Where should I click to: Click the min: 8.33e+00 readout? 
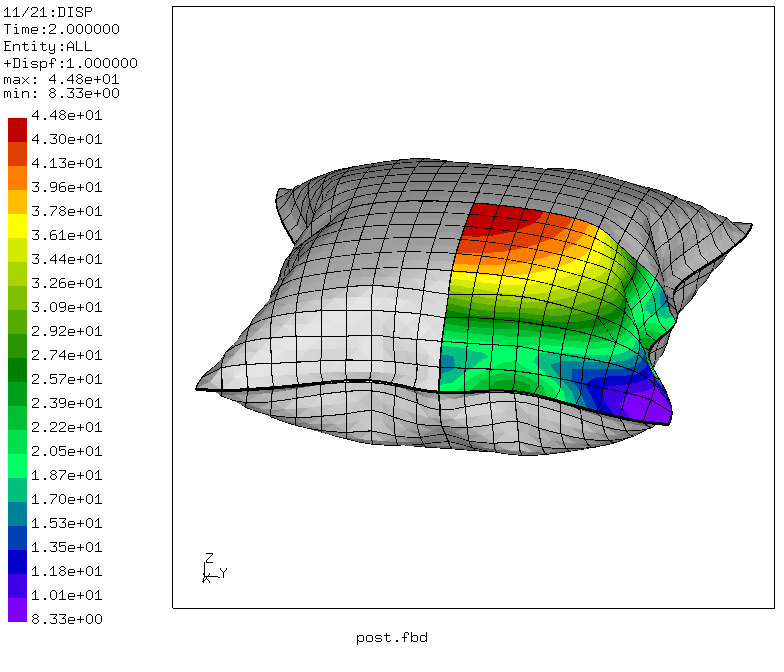point(62,94)
